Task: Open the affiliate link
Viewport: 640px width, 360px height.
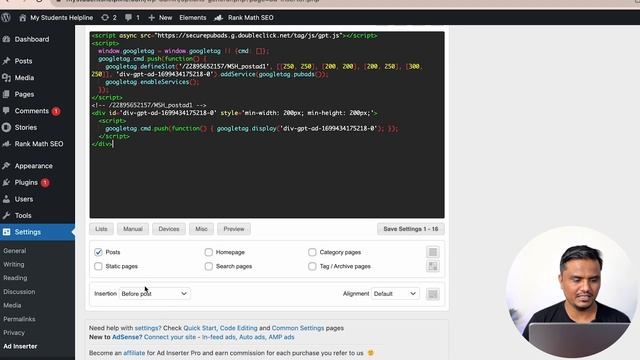Action: 134,353
